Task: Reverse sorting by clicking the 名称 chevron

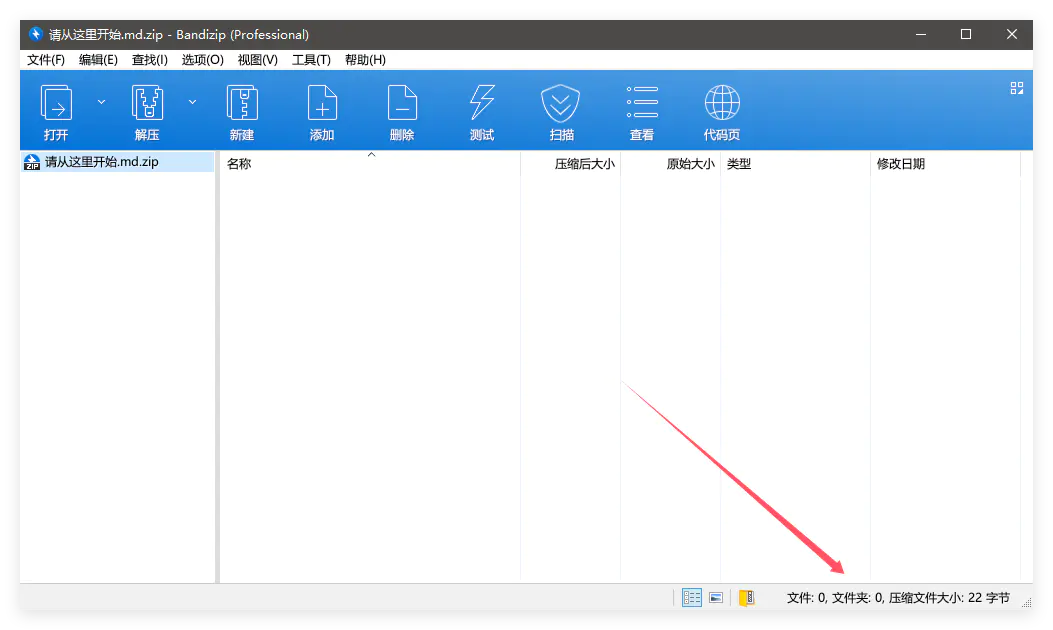Action: pyautogui.click(x=370, y=155)
